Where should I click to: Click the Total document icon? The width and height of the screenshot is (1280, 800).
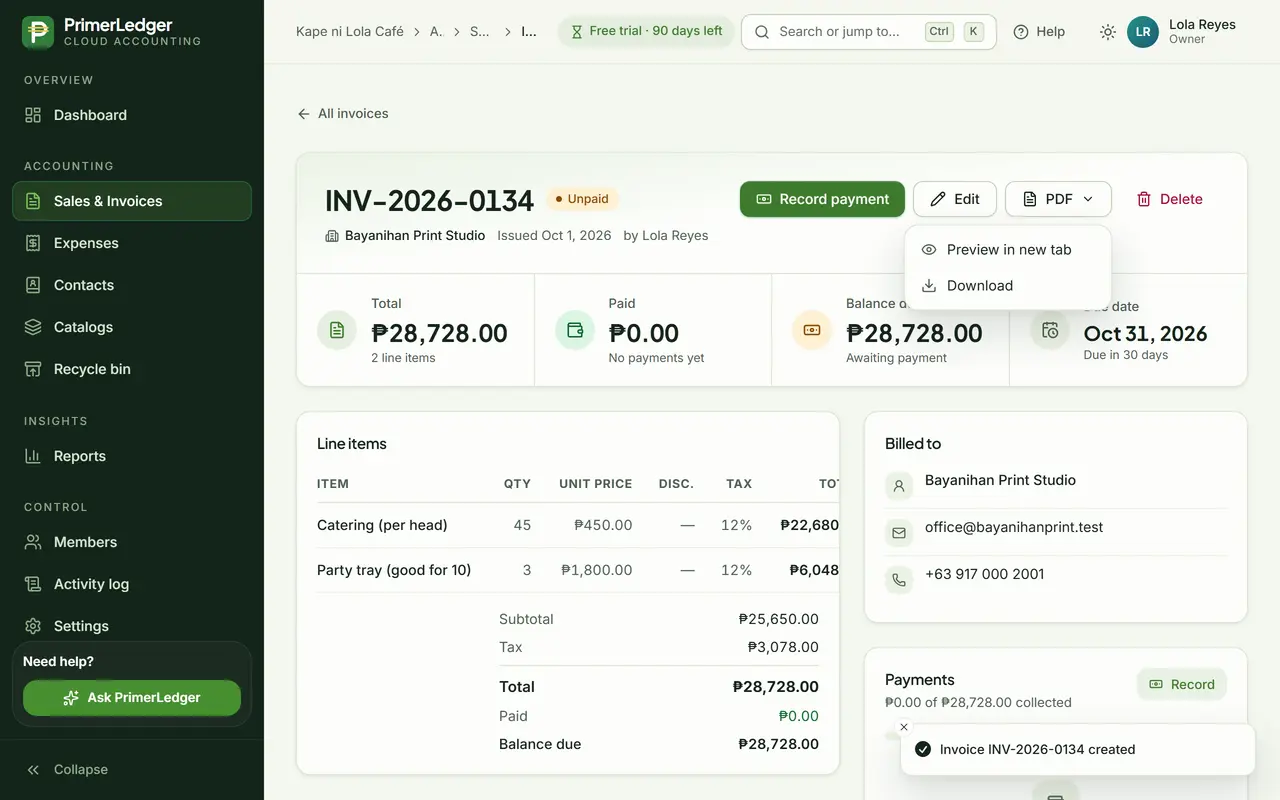click(337, 330)
